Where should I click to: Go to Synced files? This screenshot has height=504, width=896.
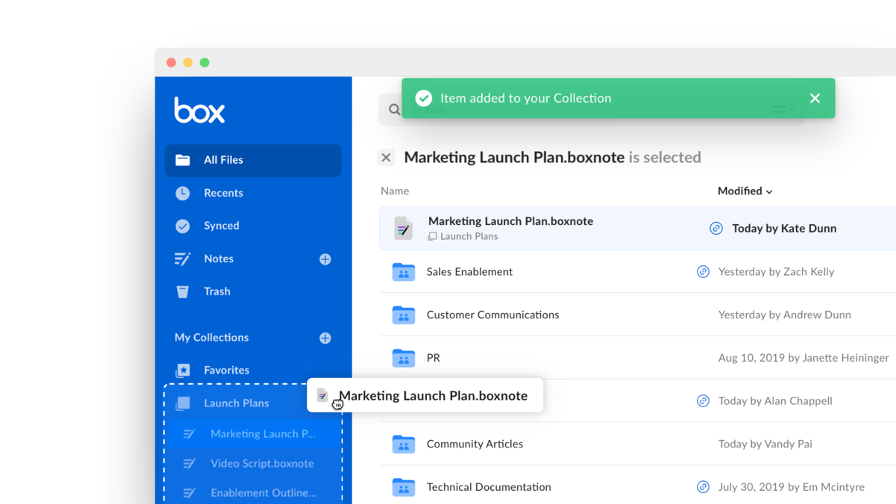click(222, 225)
